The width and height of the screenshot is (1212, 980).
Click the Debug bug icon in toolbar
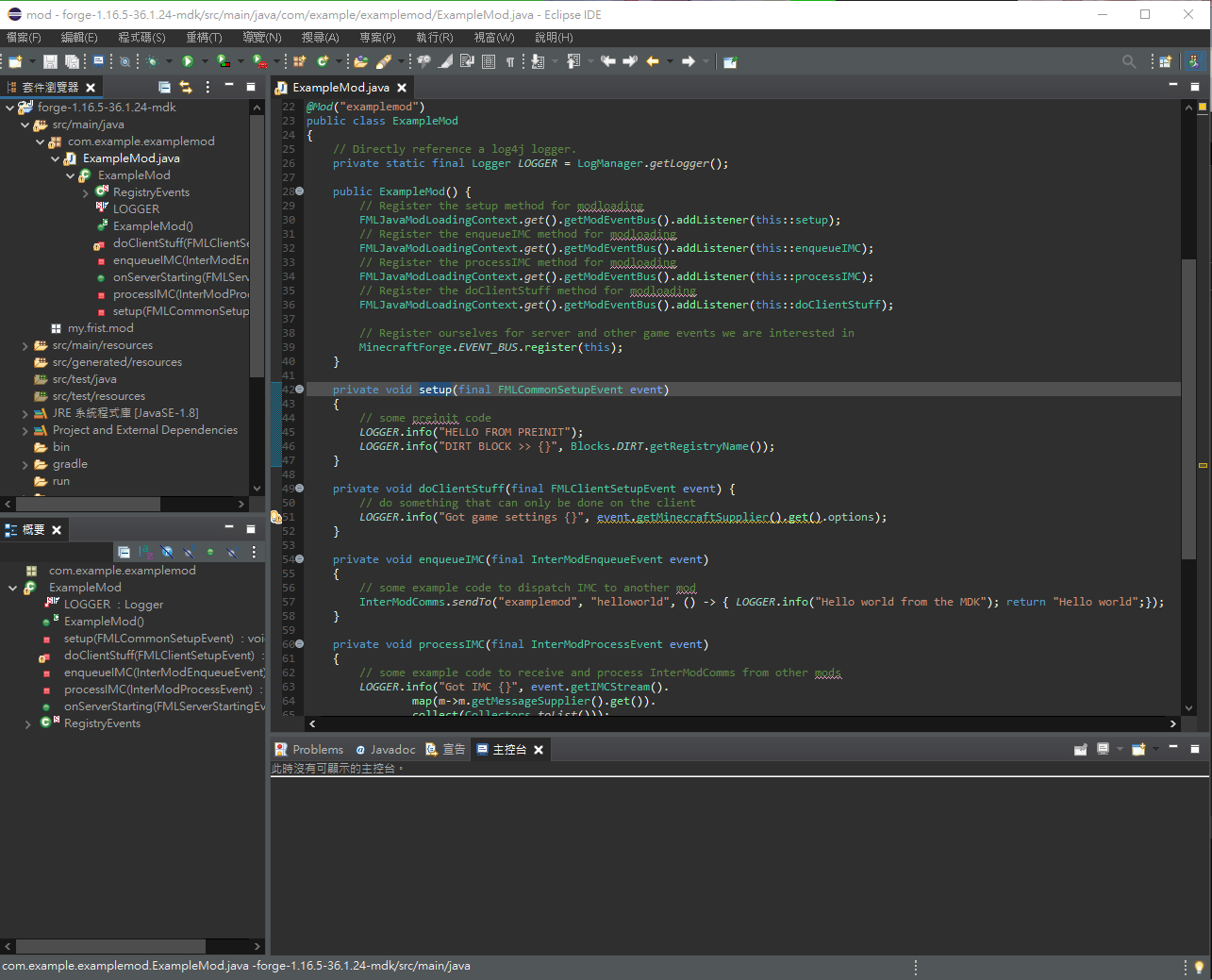click(152, 61)
